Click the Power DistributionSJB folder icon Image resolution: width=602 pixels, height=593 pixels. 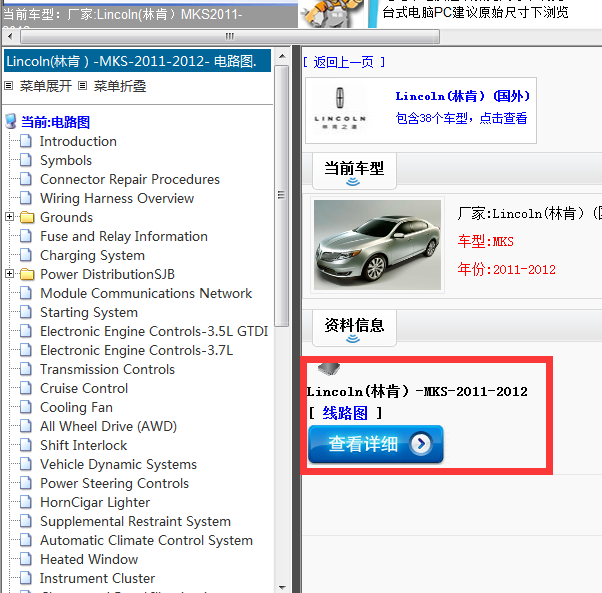coord(26,274)
